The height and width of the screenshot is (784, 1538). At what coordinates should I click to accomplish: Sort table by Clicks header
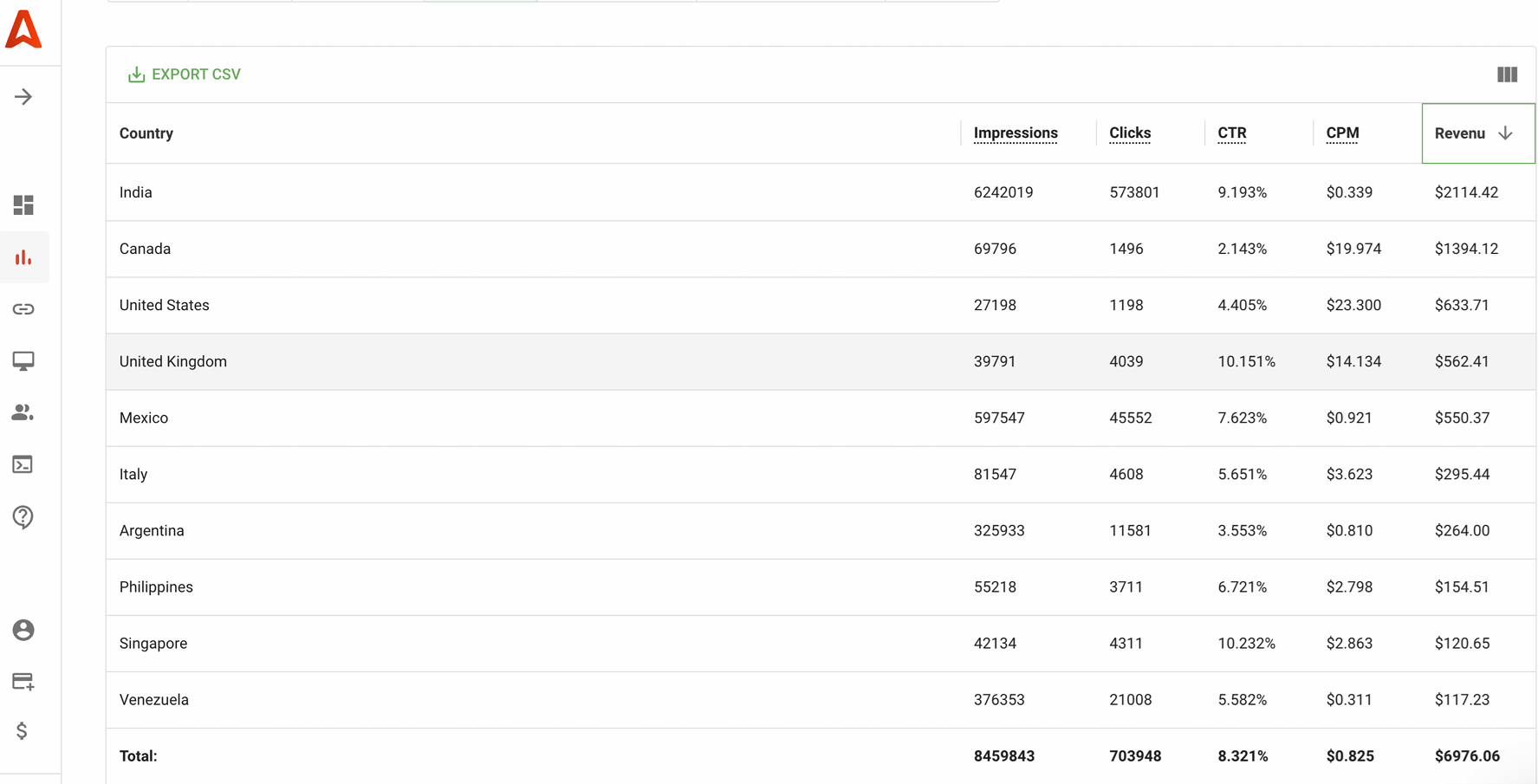click(x=1130, y=133)
